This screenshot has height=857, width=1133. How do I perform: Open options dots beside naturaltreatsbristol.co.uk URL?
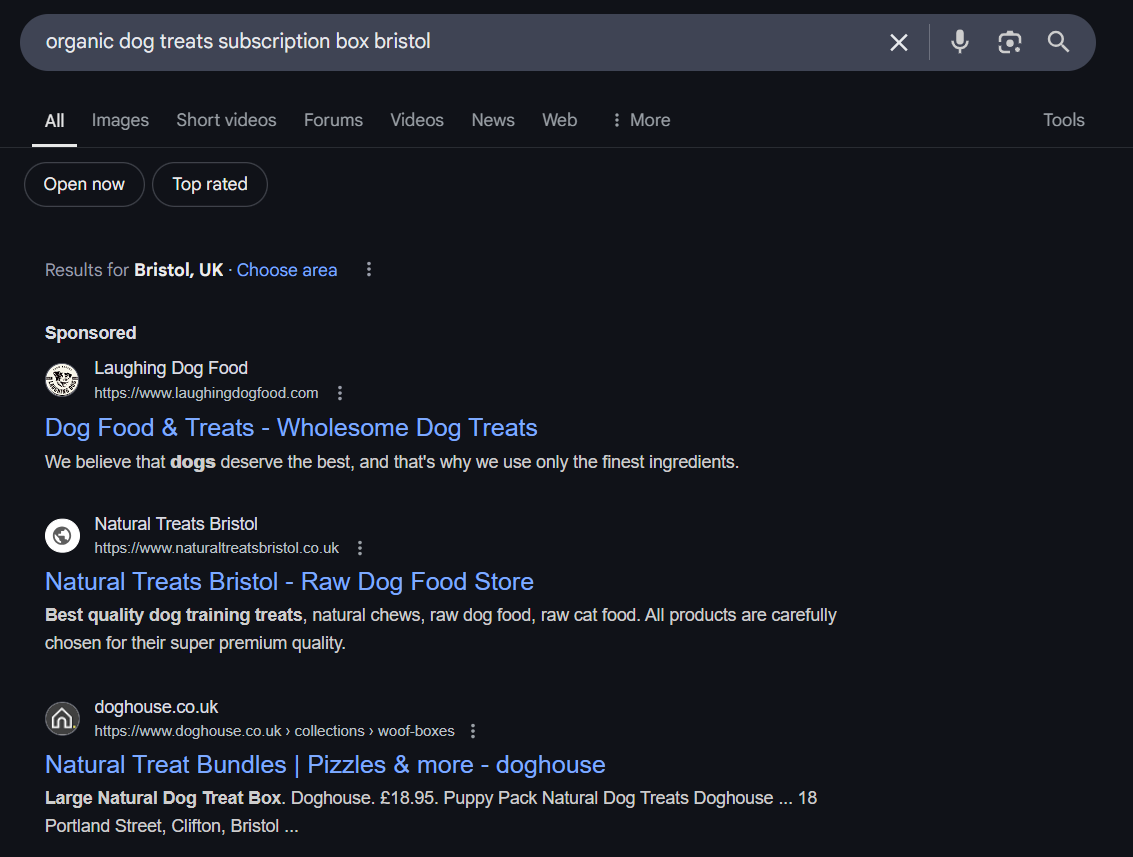[360, 548]
